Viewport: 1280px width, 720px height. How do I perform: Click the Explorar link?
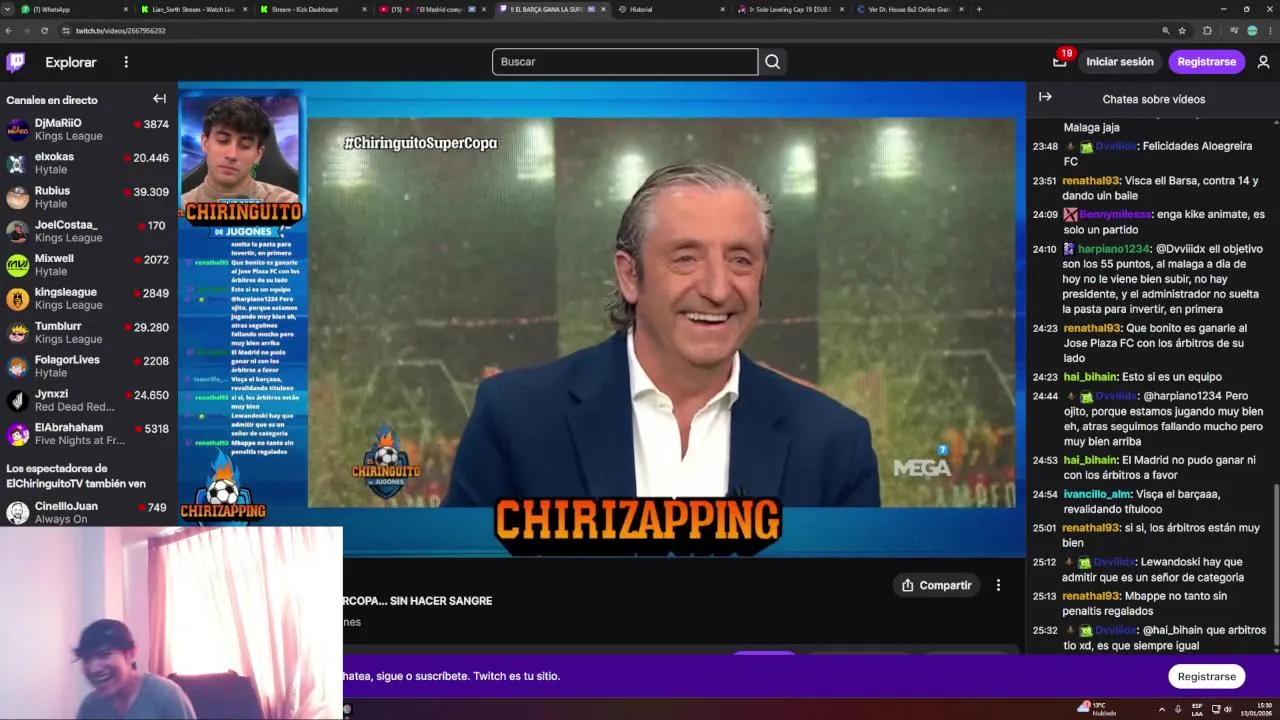tap(71, 62)
